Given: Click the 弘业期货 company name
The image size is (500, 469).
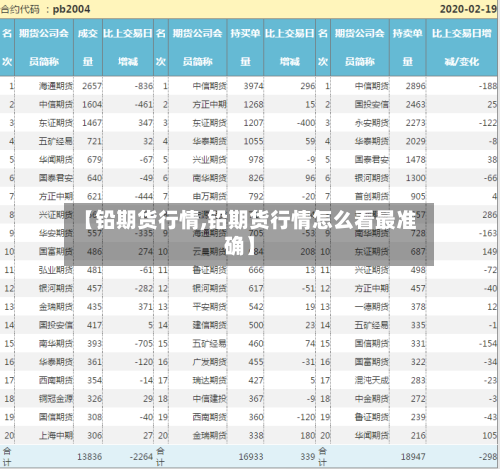Looking at the screenshot, I should click(56, 270).
